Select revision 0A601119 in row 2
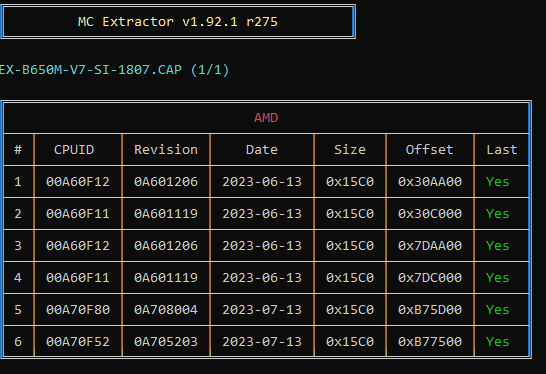This screenshot has width=546, height=374. click(166, 214)
